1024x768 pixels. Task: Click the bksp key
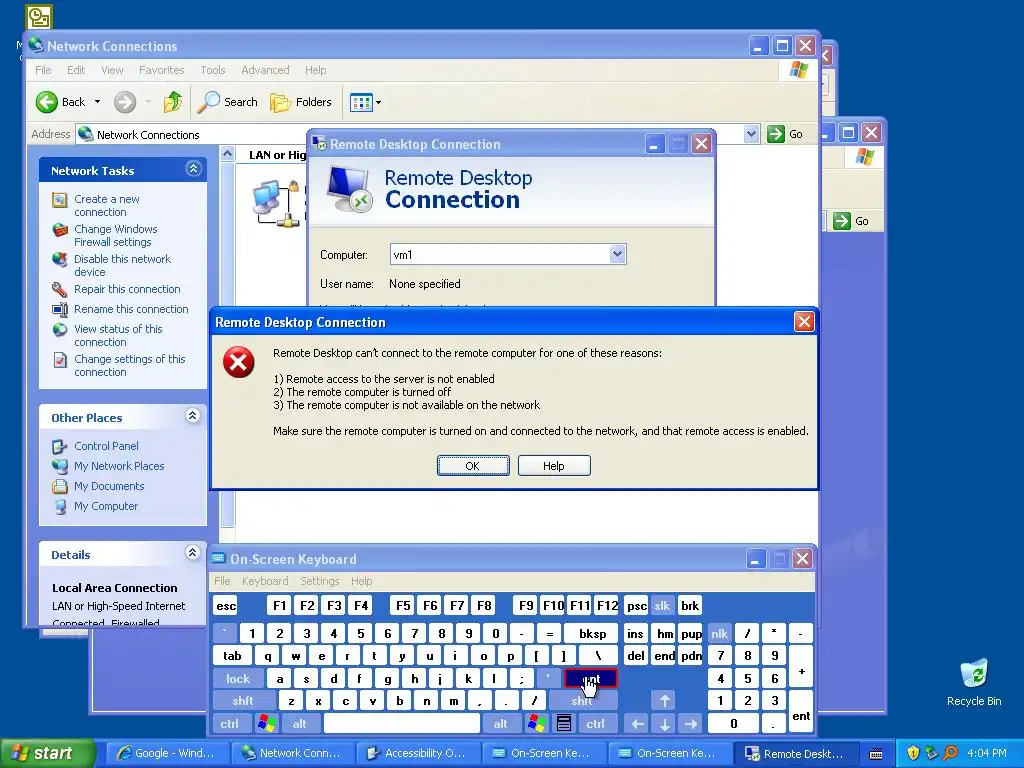(592, 633)
